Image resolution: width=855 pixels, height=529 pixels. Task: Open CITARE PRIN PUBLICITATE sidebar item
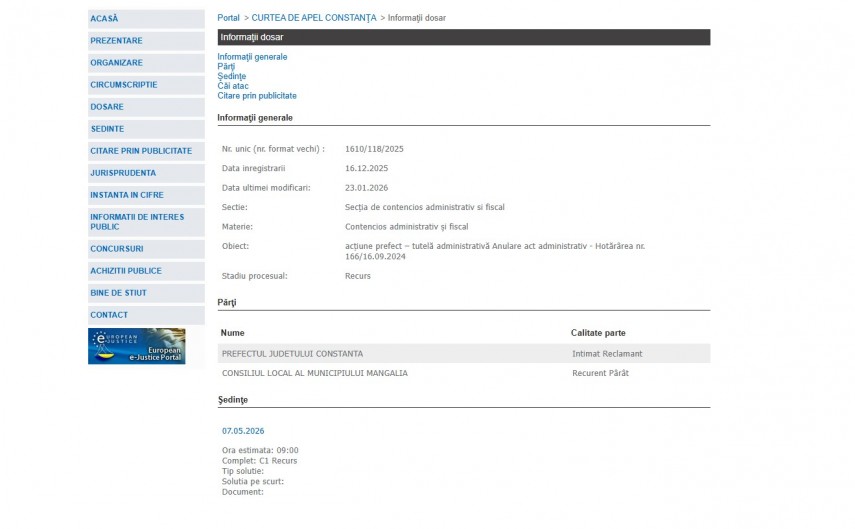point(141,151)
